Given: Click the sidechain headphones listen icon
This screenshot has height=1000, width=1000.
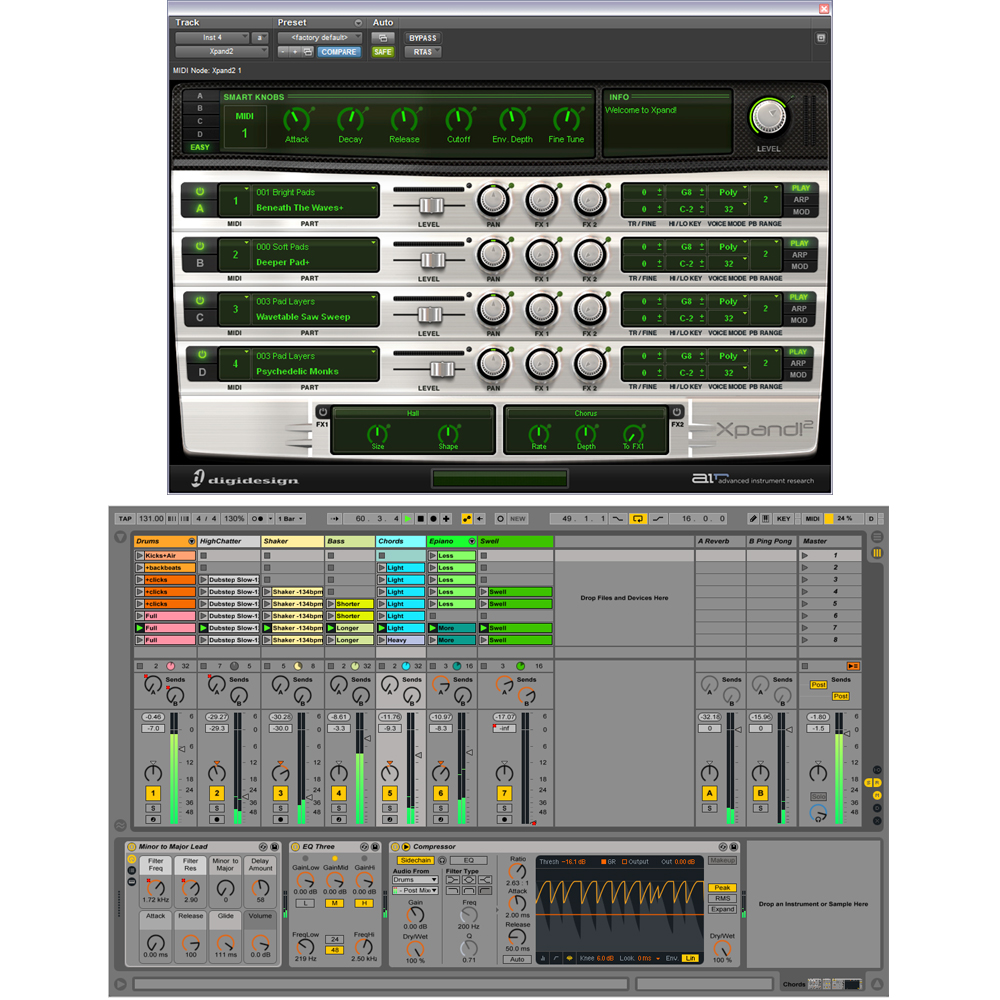Looking at the screenshot, I should [442, 861].
